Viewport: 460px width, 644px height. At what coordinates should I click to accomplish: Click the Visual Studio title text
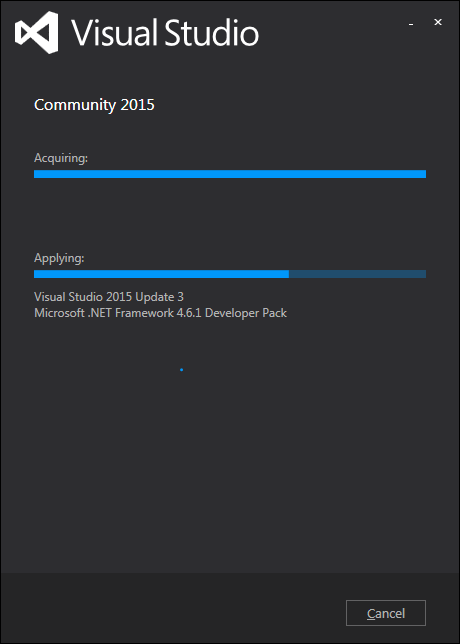point(165,33)
